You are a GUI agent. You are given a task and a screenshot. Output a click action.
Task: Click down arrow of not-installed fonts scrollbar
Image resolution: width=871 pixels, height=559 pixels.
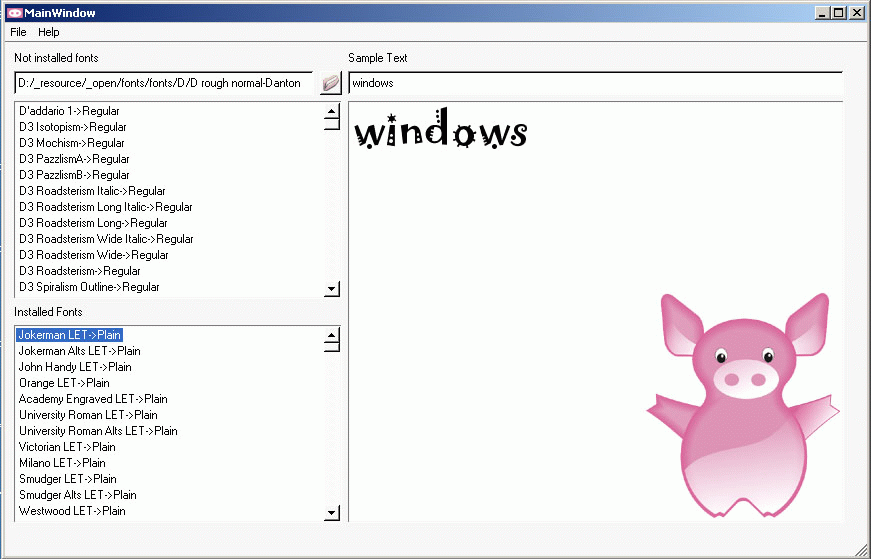click(x=332, y=288)
